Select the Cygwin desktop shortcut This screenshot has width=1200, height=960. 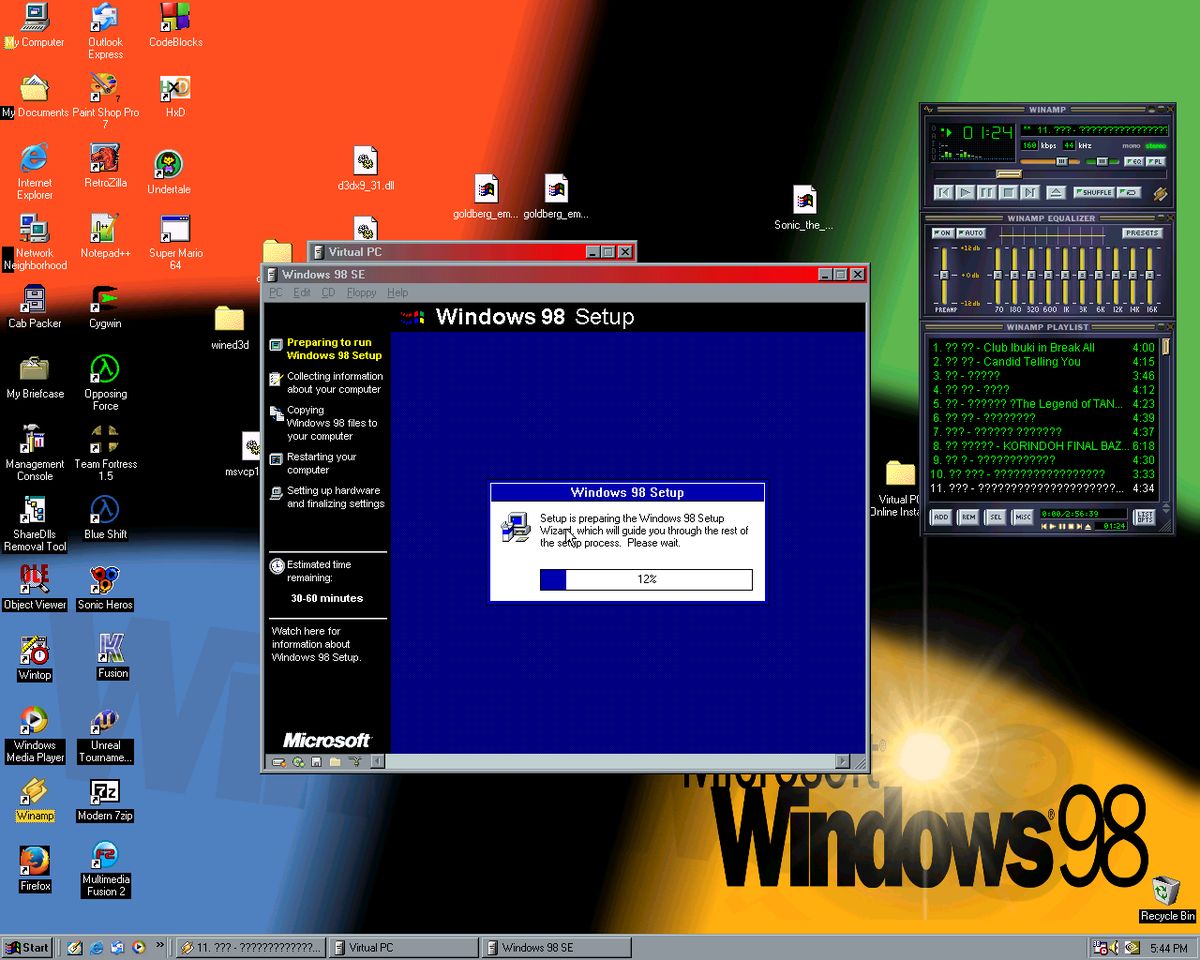coord(105,300)
